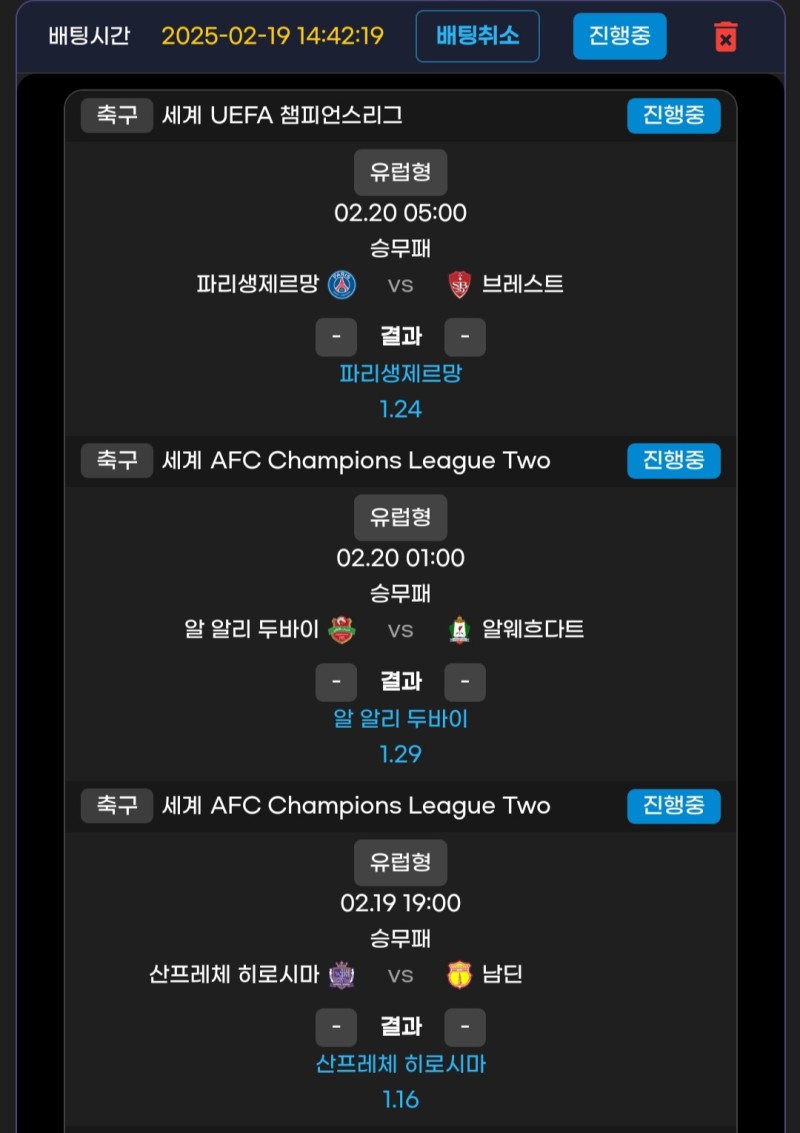Select the 파리생제르망 bet pick link
The height and width of the screenshot is (1133, 800).
point(400,374)
